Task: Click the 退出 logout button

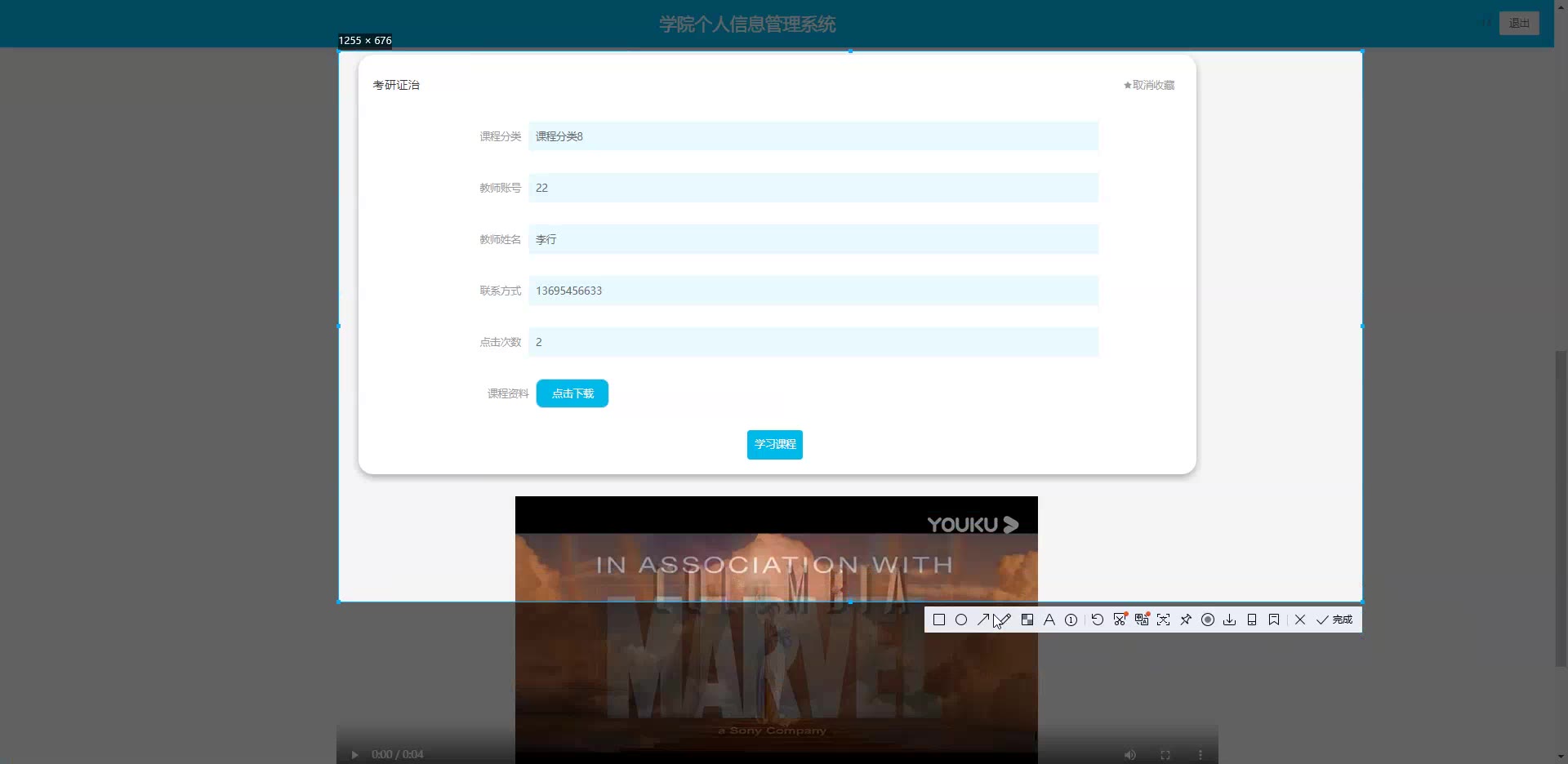Action: coord(1519,23)
